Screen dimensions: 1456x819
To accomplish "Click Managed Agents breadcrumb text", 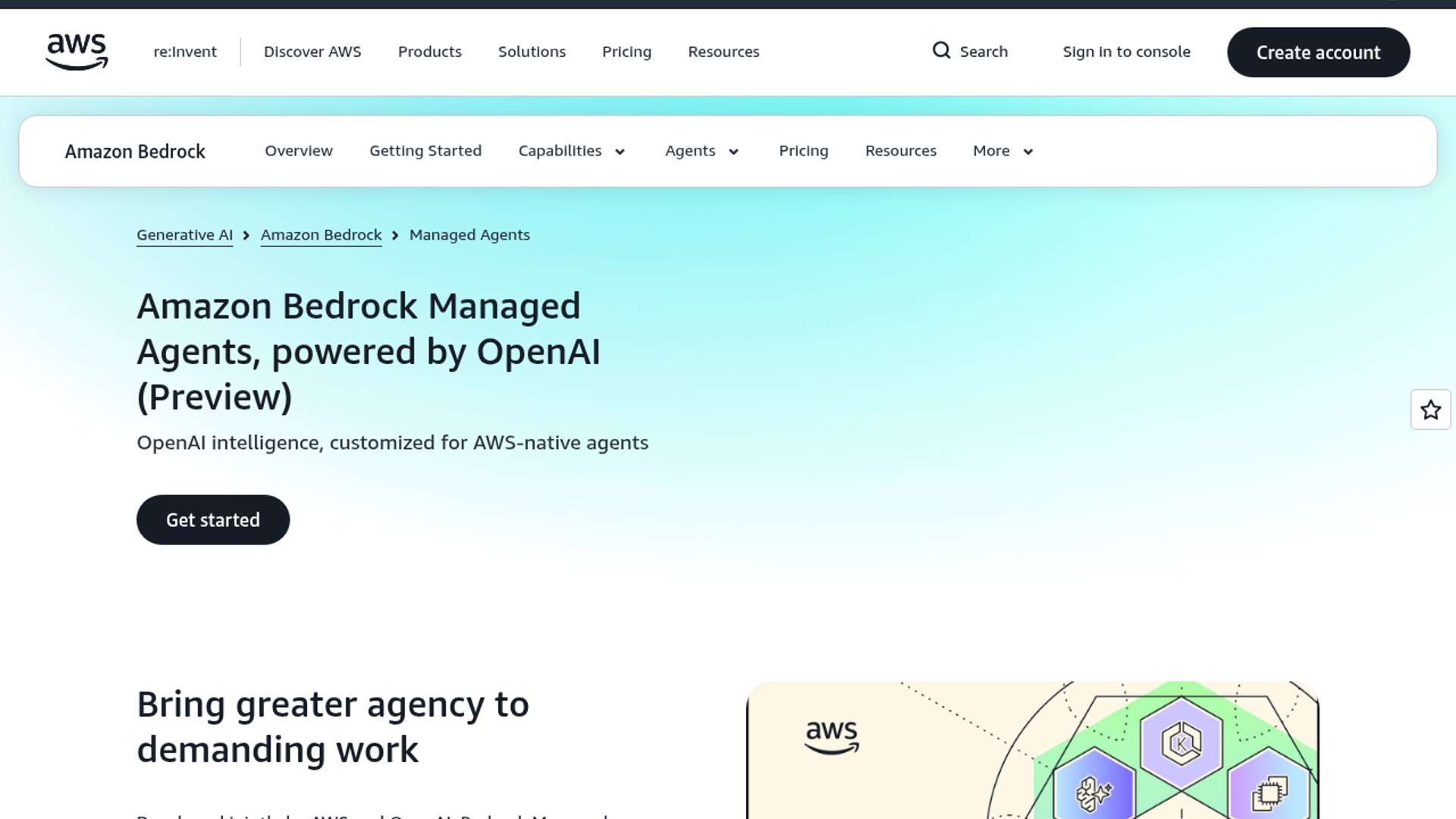I will coord(469,235).
